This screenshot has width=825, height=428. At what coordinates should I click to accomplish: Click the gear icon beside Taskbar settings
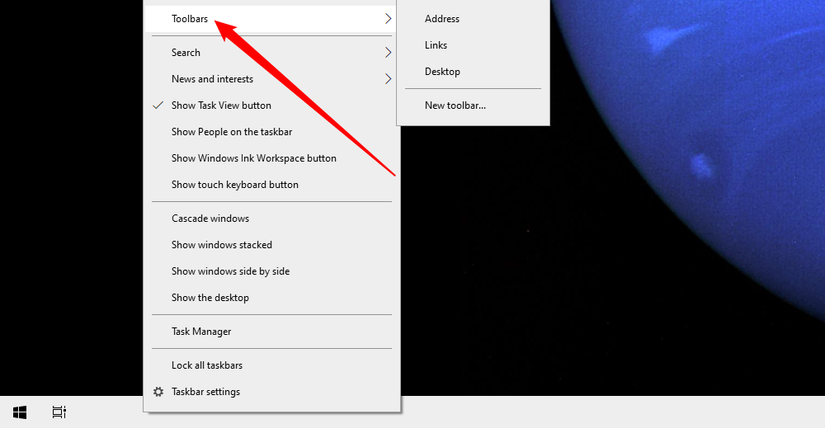(x=158, y=392)
